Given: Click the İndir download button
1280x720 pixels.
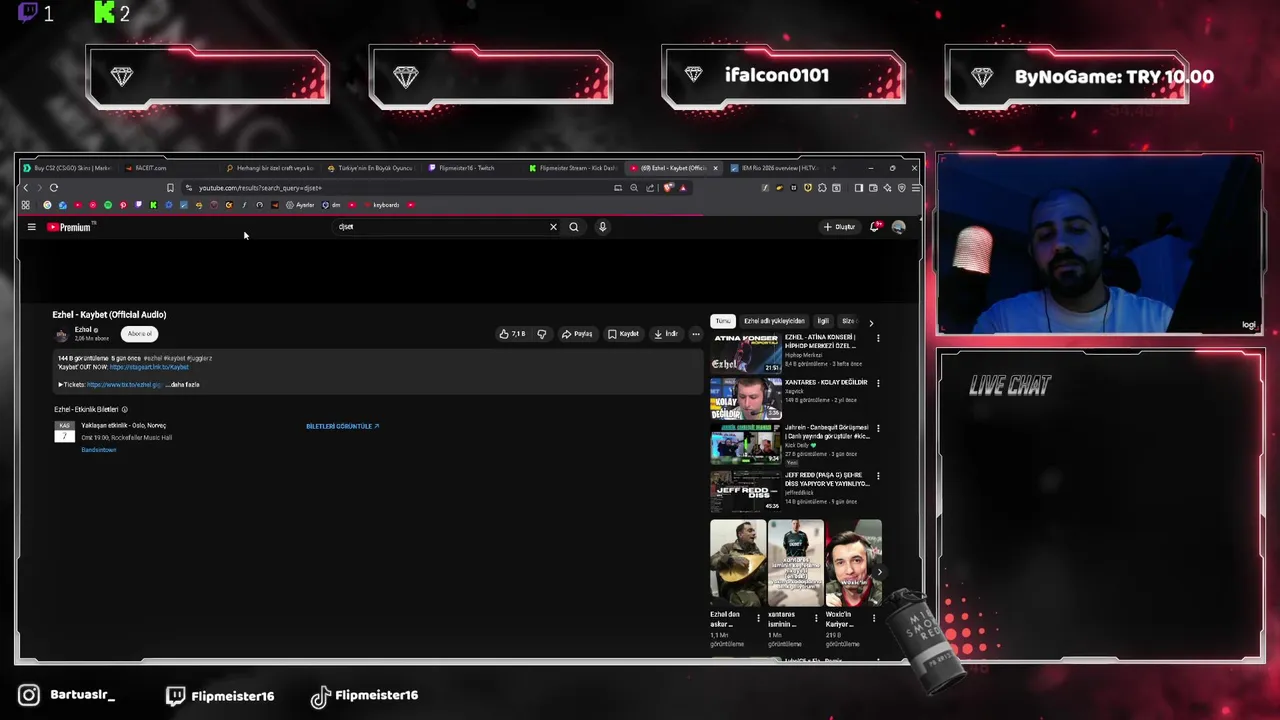Looking at the screenshot, I should 666,334.
